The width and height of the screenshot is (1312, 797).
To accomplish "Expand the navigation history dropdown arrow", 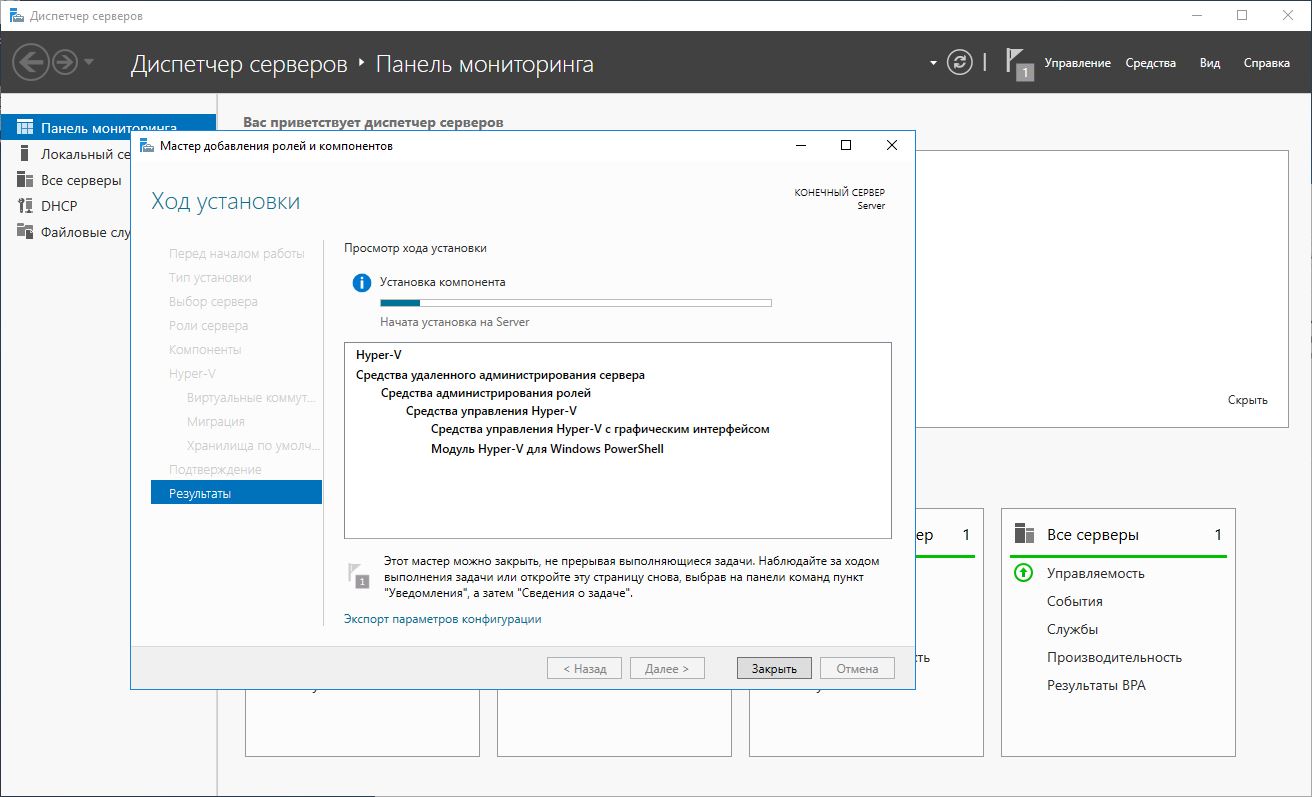I will (89, 63).
